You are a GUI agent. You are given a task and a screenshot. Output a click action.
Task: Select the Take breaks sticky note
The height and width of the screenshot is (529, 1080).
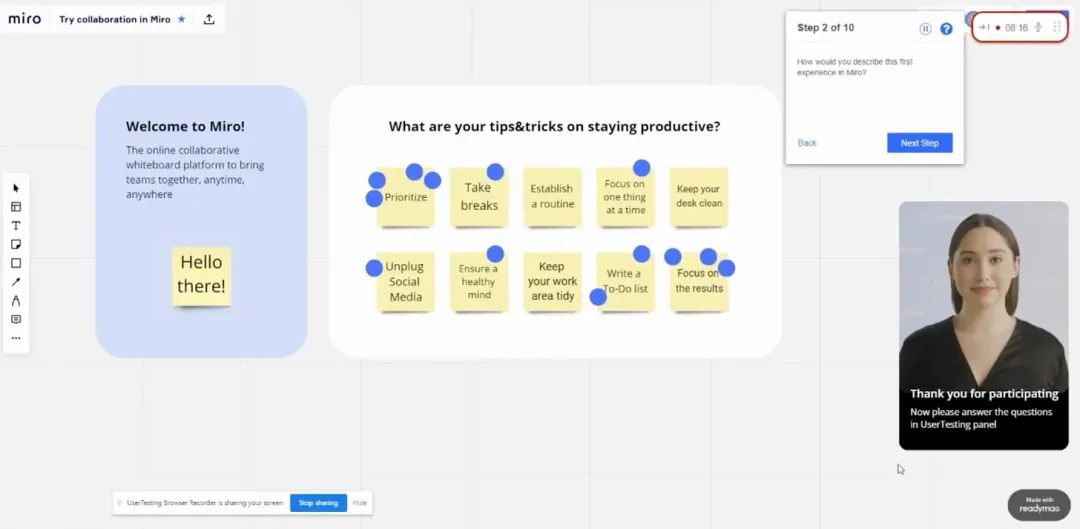pyautogui.click(x=479, y=196)
